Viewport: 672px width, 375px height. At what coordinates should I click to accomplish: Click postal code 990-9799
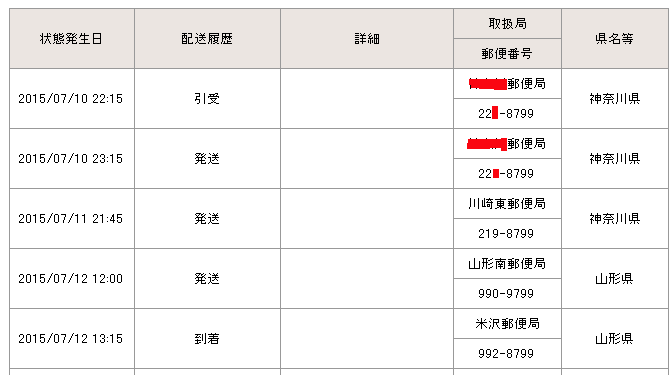[507, 294]
